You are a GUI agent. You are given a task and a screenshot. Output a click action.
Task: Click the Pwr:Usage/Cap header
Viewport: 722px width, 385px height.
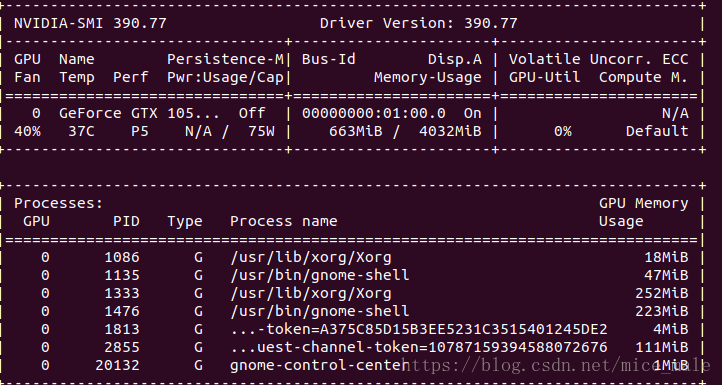(226, 77)
